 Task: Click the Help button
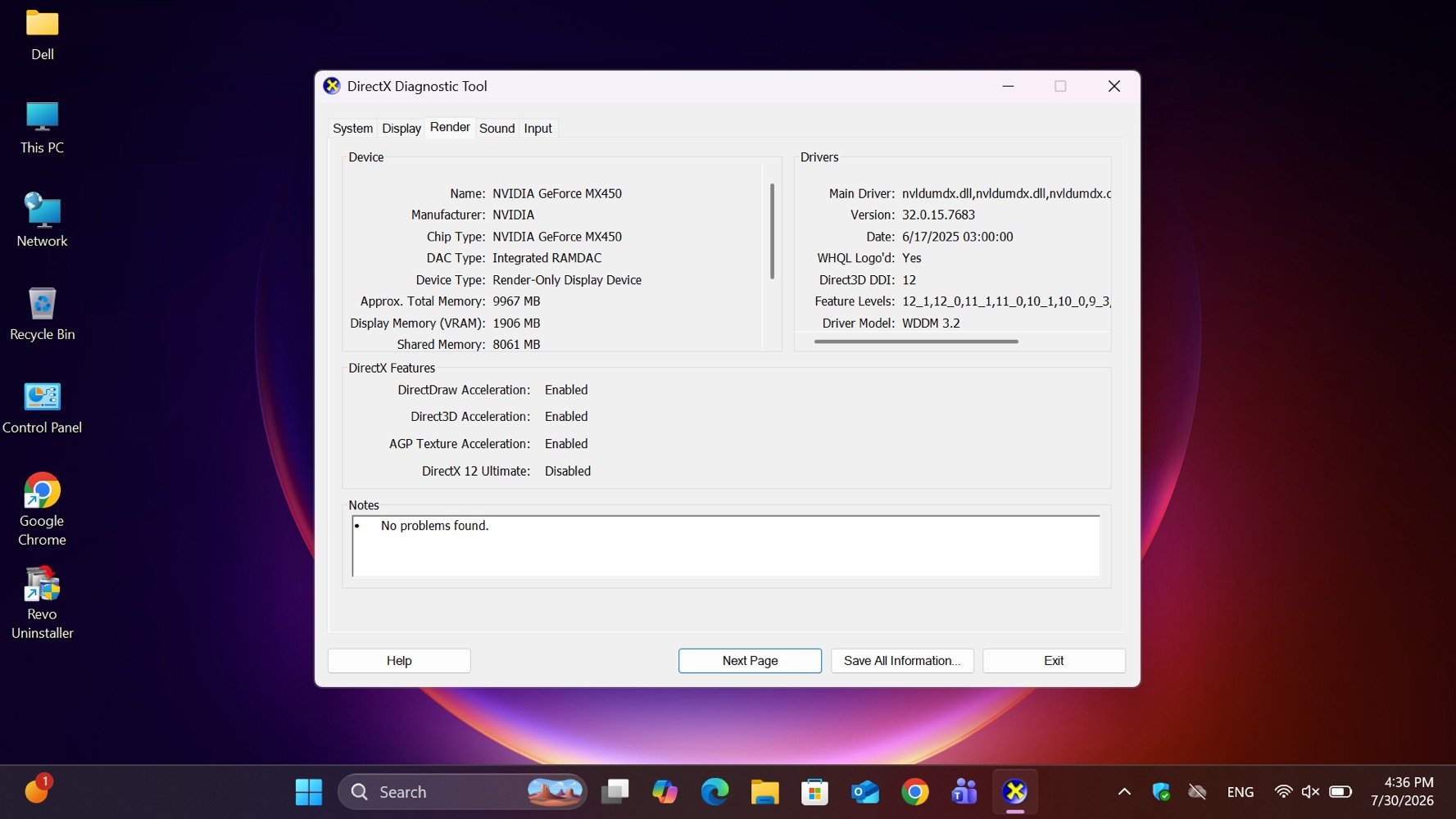pos(399,661)
